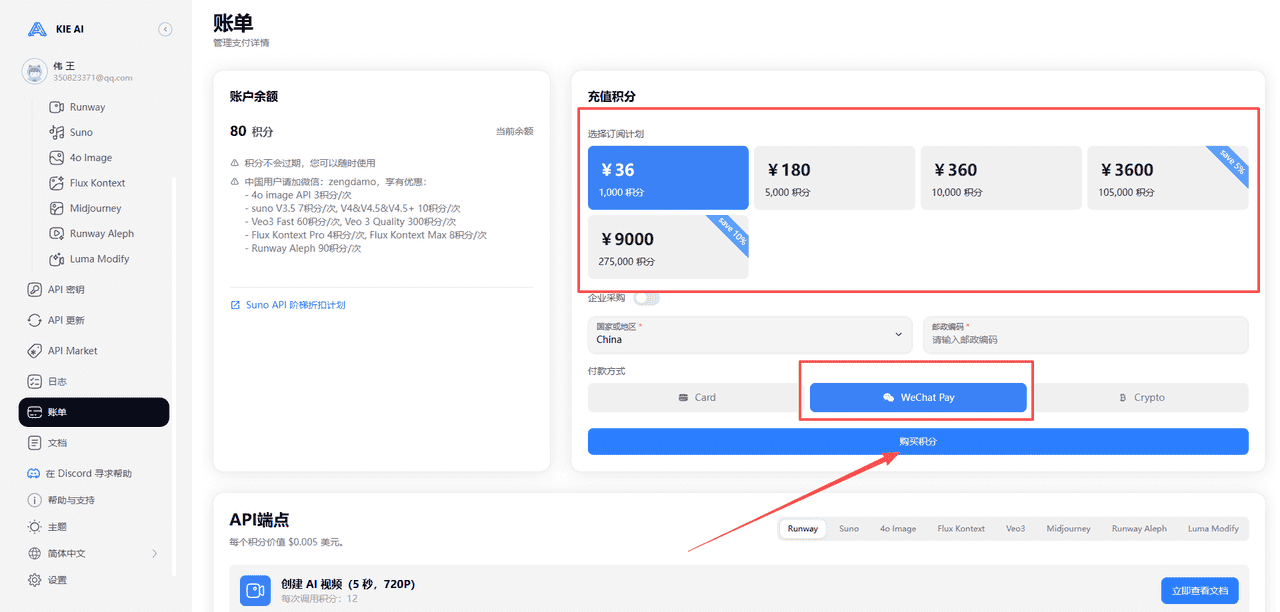
Task: Open 设置 via its gear icon
Action: (x=34, y=580)
